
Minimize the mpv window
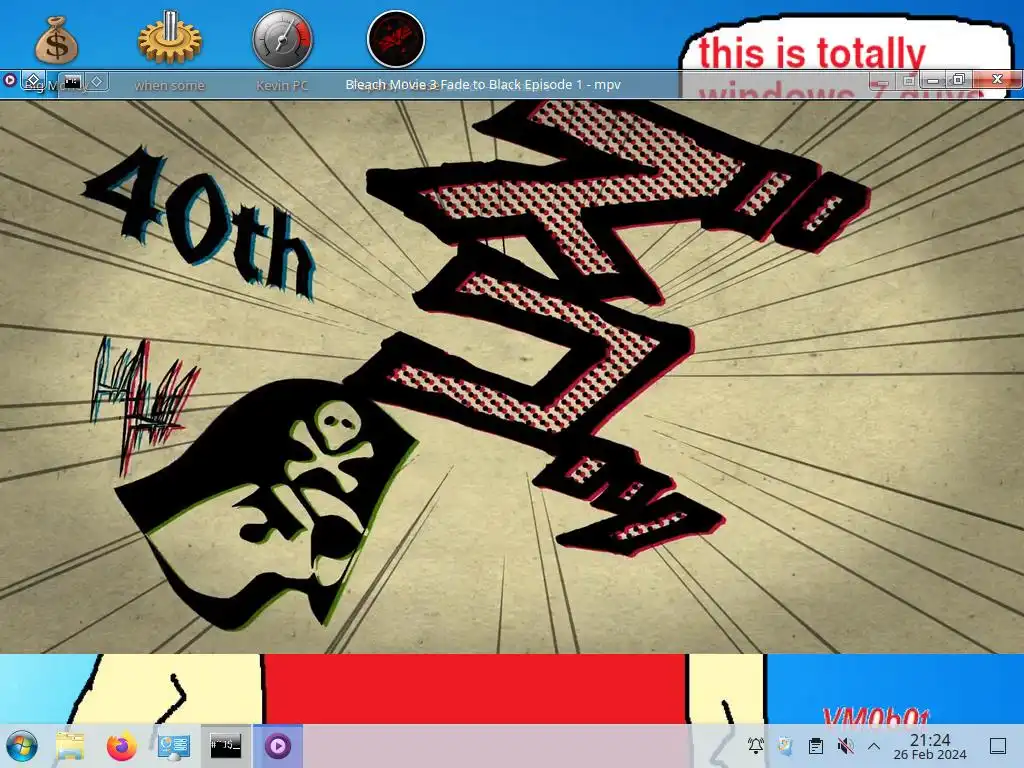(x=933, y=80)
